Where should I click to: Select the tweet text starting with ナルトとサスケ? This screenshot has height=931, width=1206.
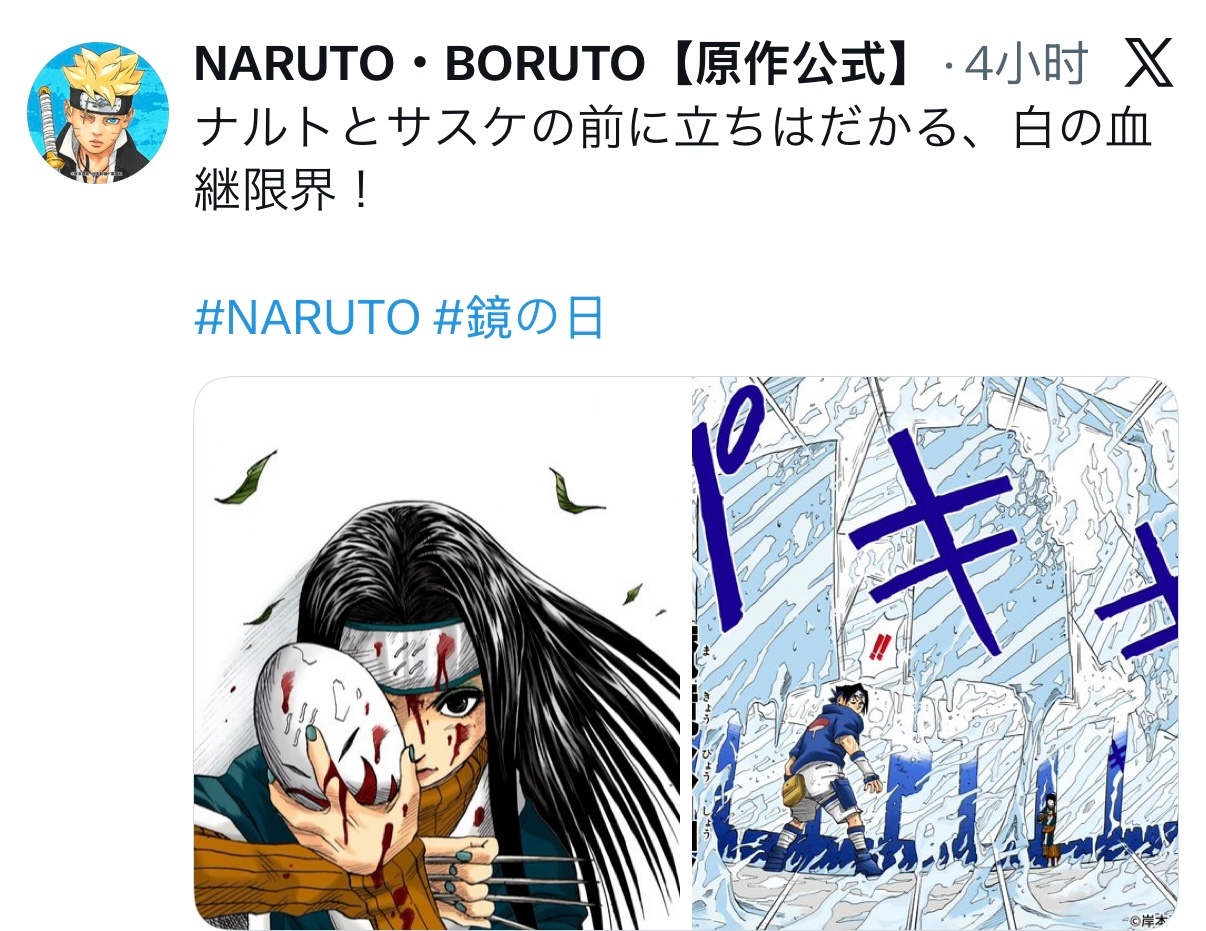pos(675,158)
